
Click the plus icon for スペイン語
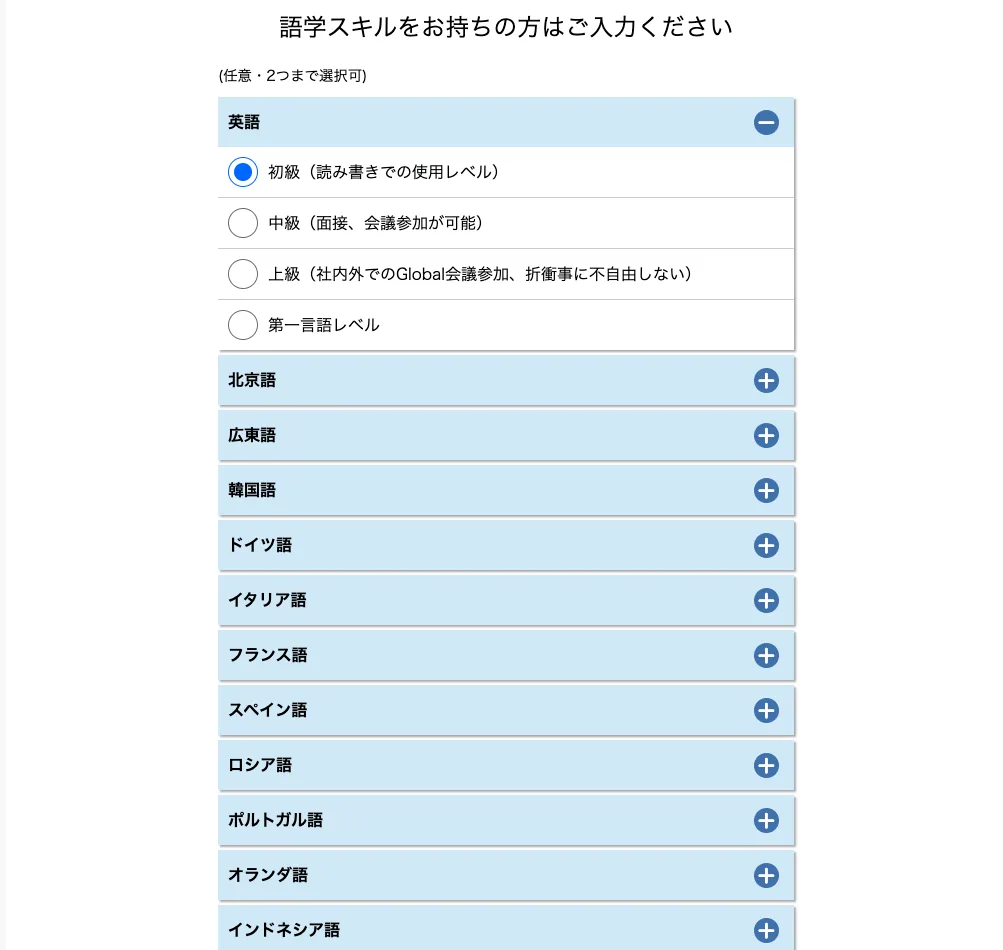(x=766, y=711)
